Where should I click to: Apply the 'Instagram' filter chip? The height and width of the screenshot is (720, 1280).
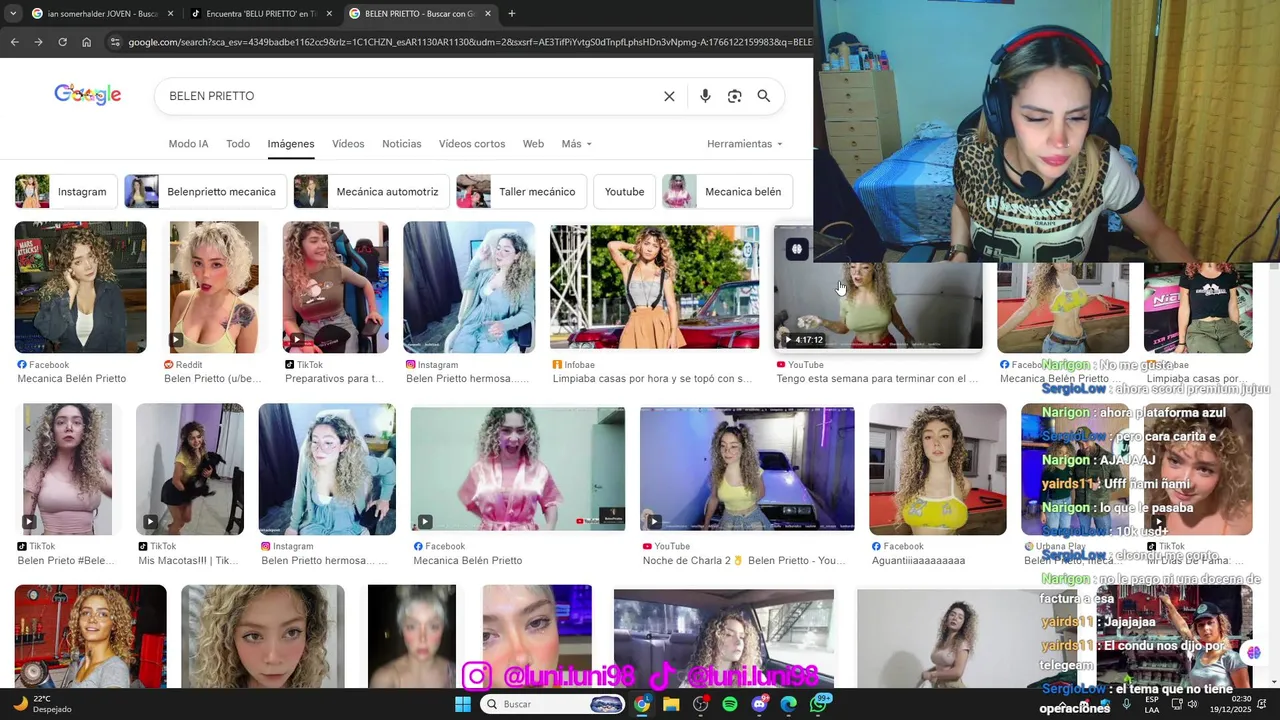point(66,191)
